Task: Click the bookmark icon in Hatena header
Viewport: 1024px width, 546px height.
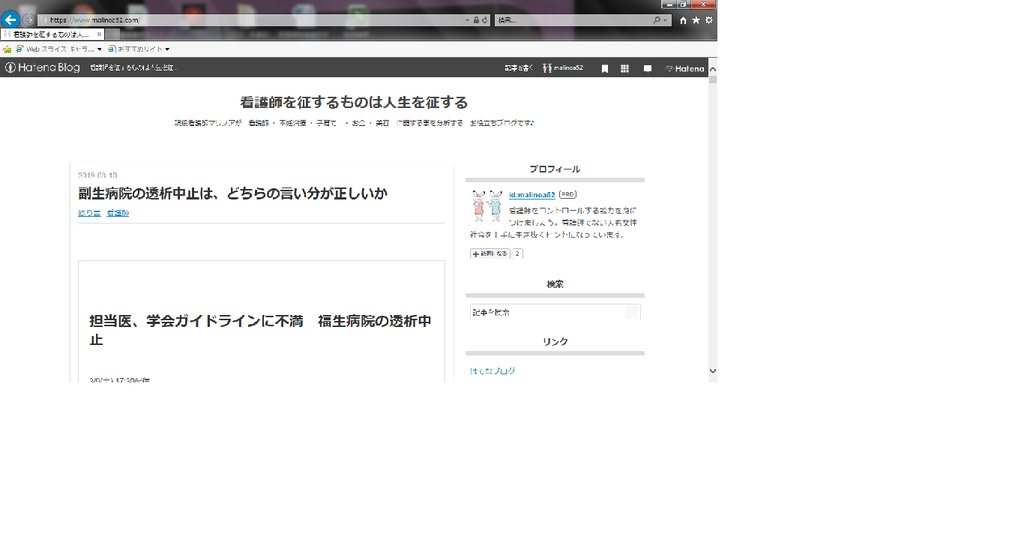Action: tap(605, 69)
